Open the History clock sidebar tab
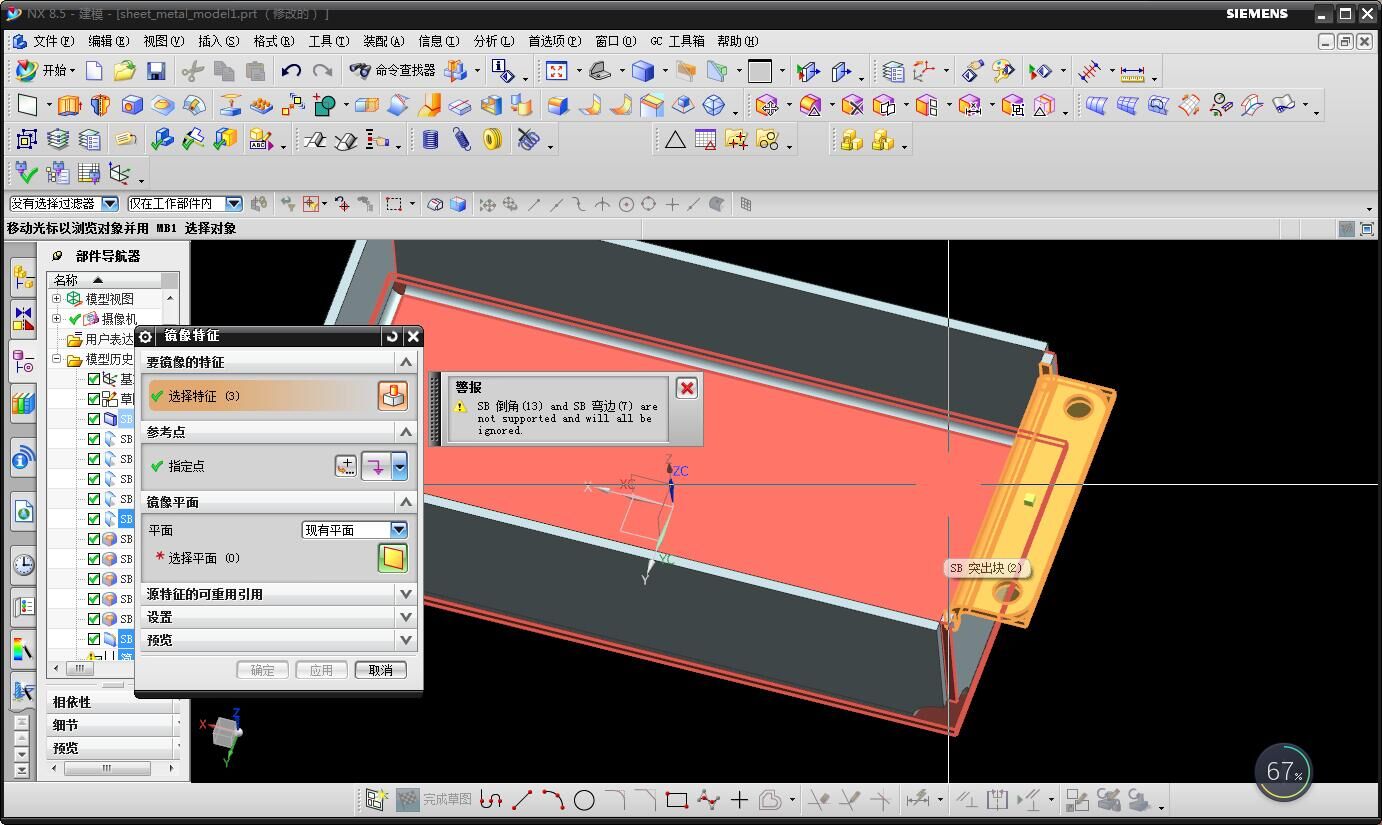 point(23,564)
